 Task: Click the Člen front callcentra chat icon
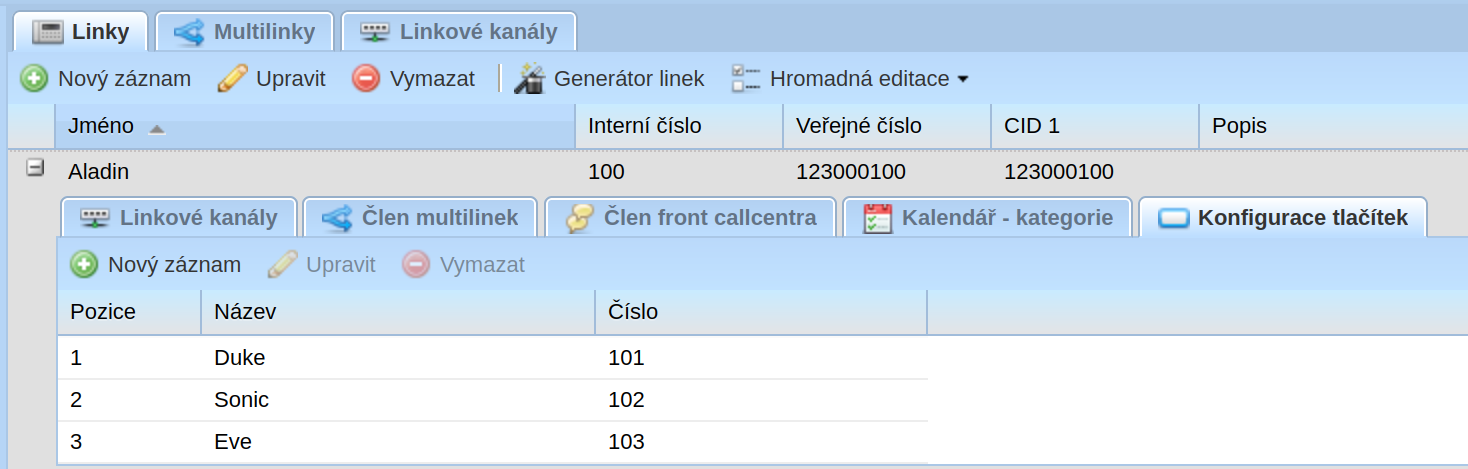click(x=580, y=217)
